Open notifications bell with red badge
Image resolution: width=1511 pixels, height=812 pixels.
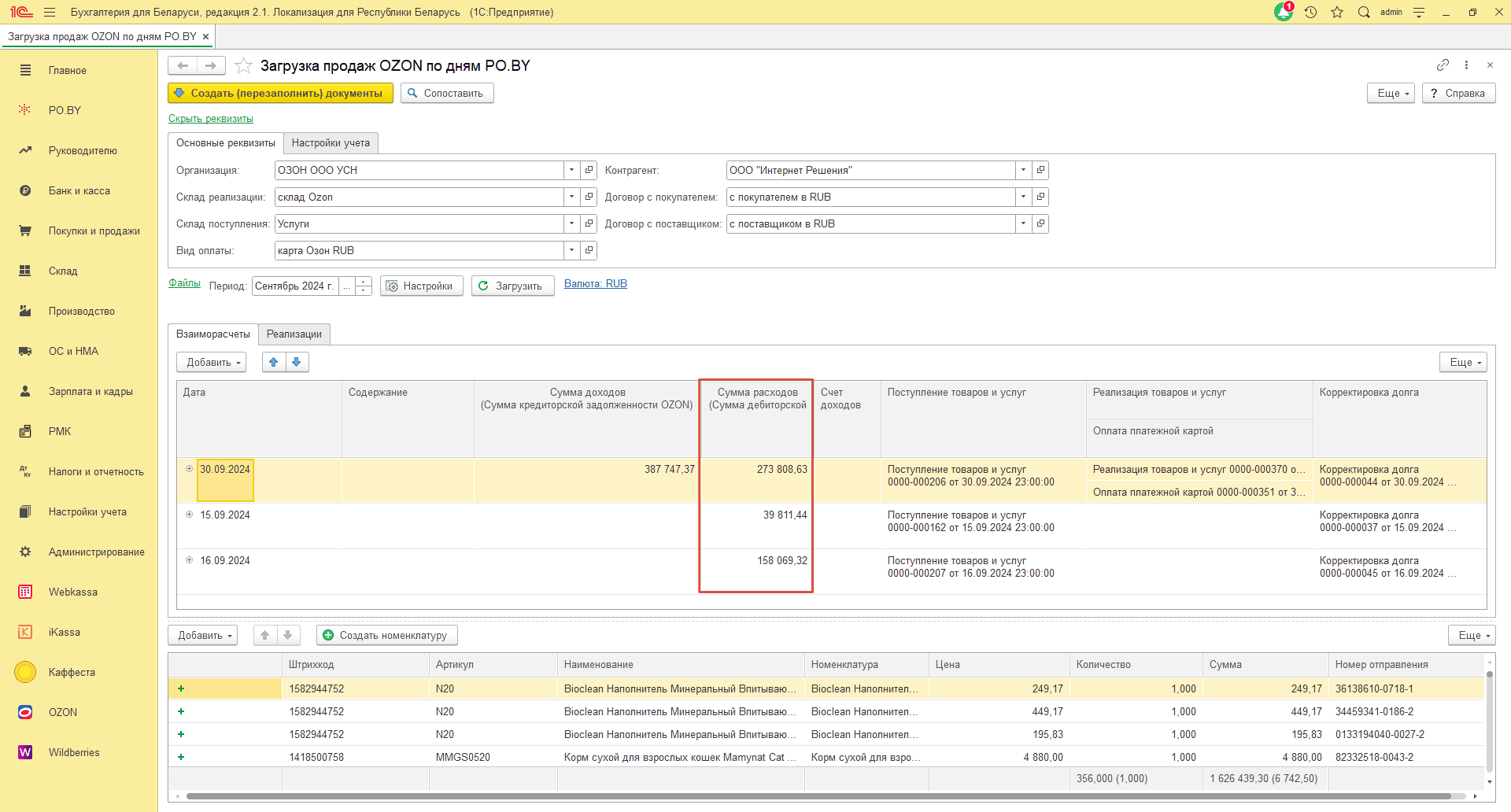pyautogui.click(x=1284, y=12)
